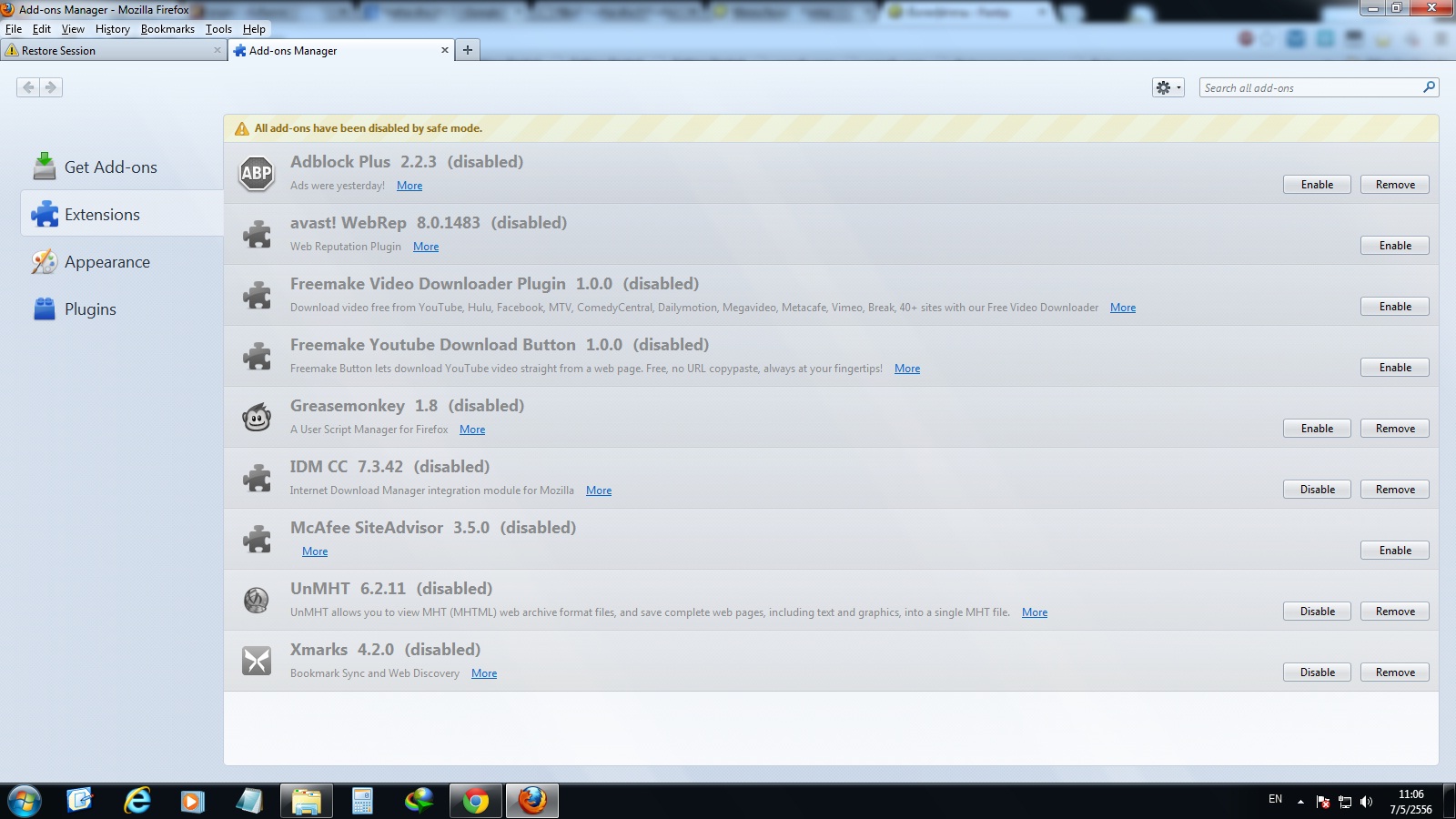Open the More link for Xmarks
Image resolution: width=1456 pixels, height=819 pixels.
[484, 673]
